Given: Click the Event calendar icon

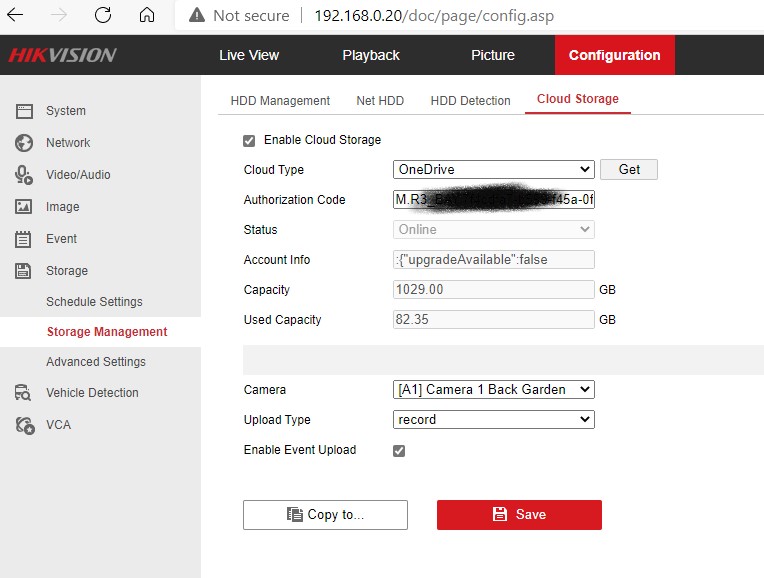Looking at the screenshot, I should pos(23,239).
